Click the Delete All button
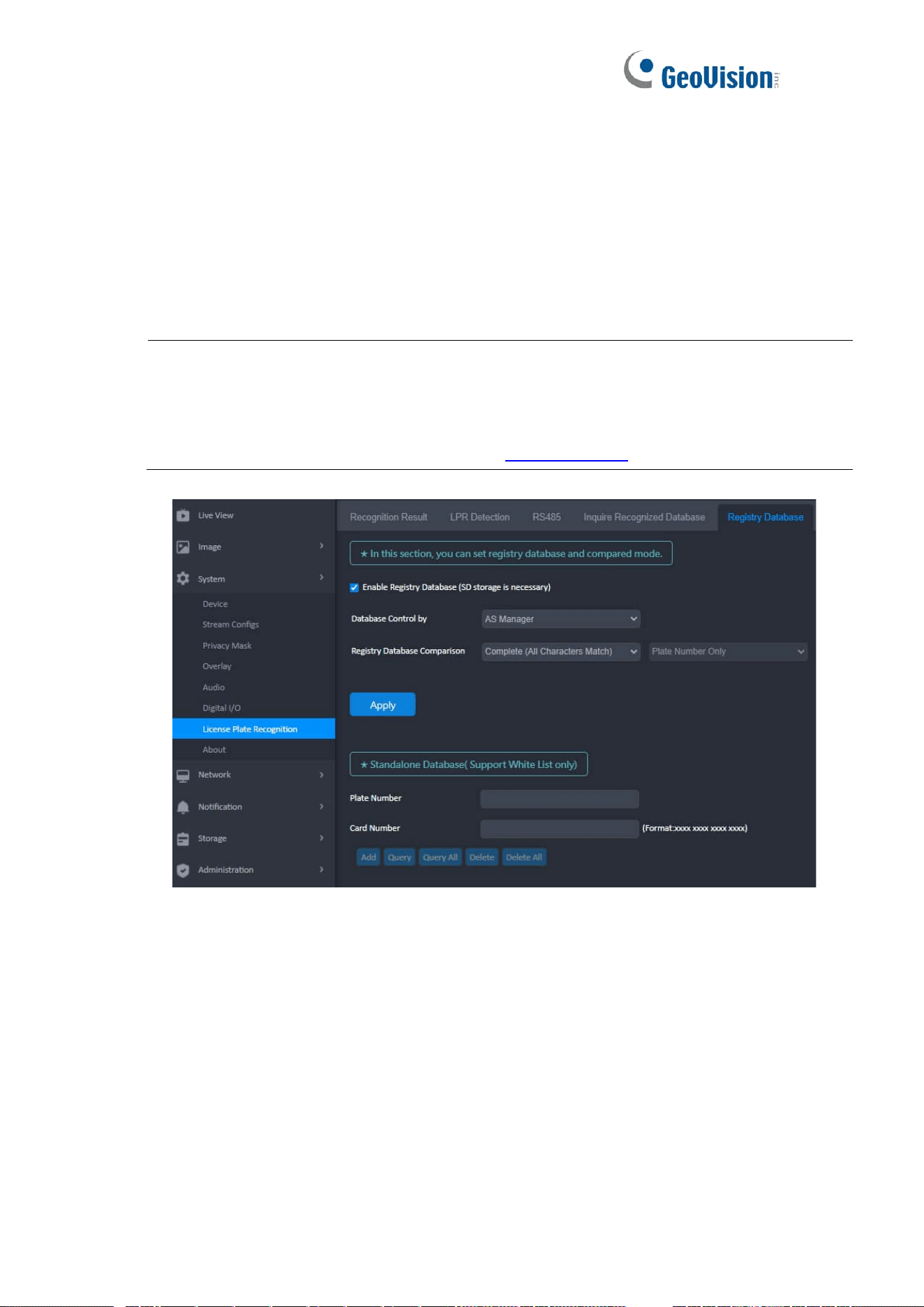This screenshot has height=1307, width=924. pyautogui.click(x=524, y=857)
